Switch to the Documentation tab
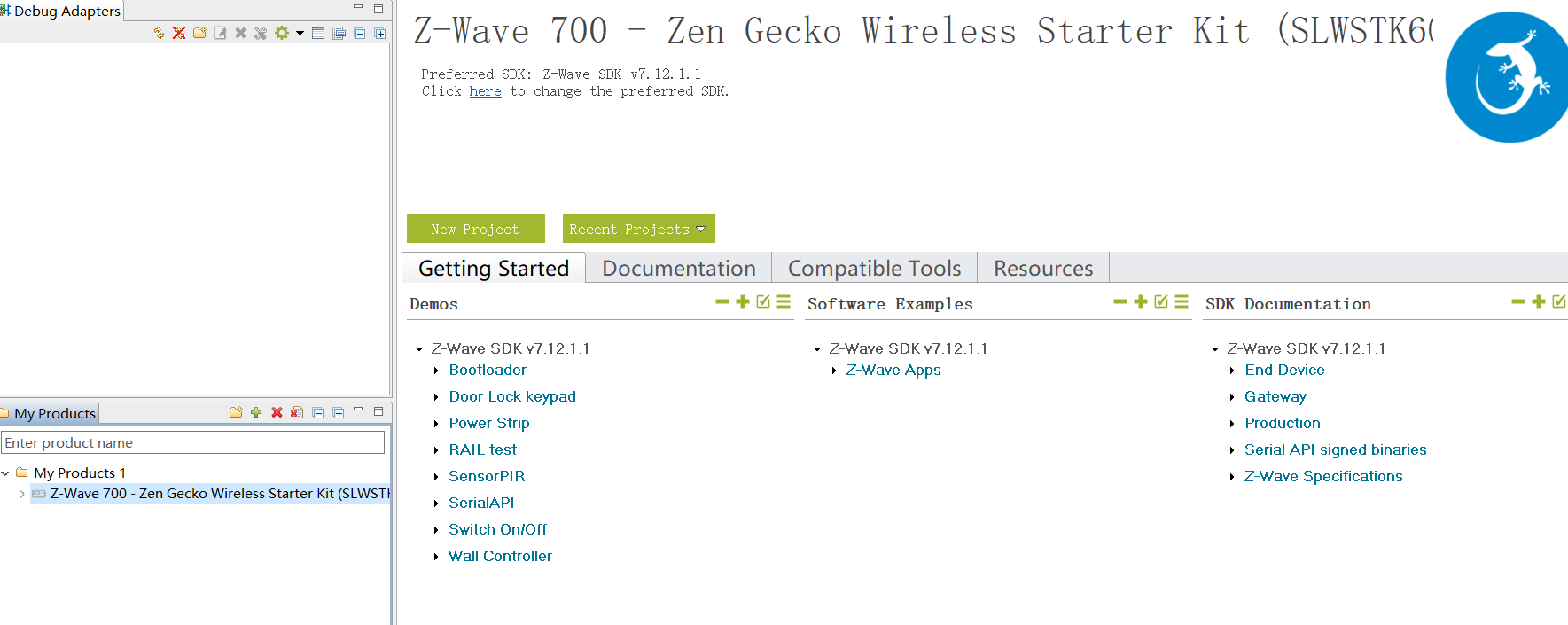1568x625 pixels. click(x=679, y=269)
